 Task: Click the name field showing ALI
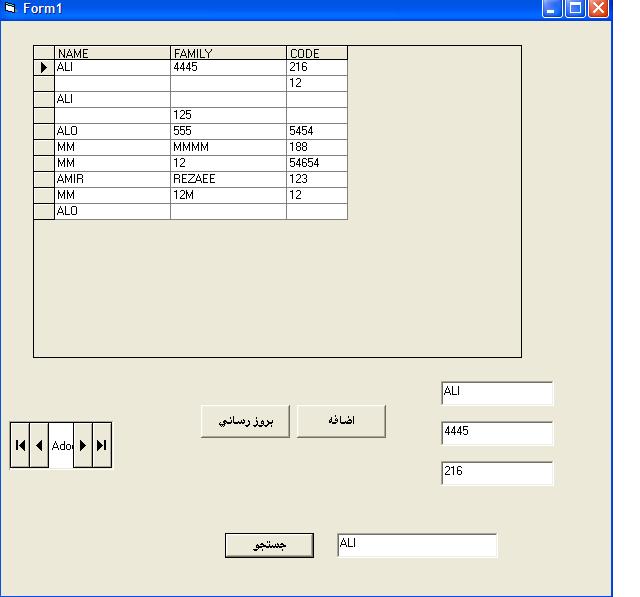pos(496,393)
